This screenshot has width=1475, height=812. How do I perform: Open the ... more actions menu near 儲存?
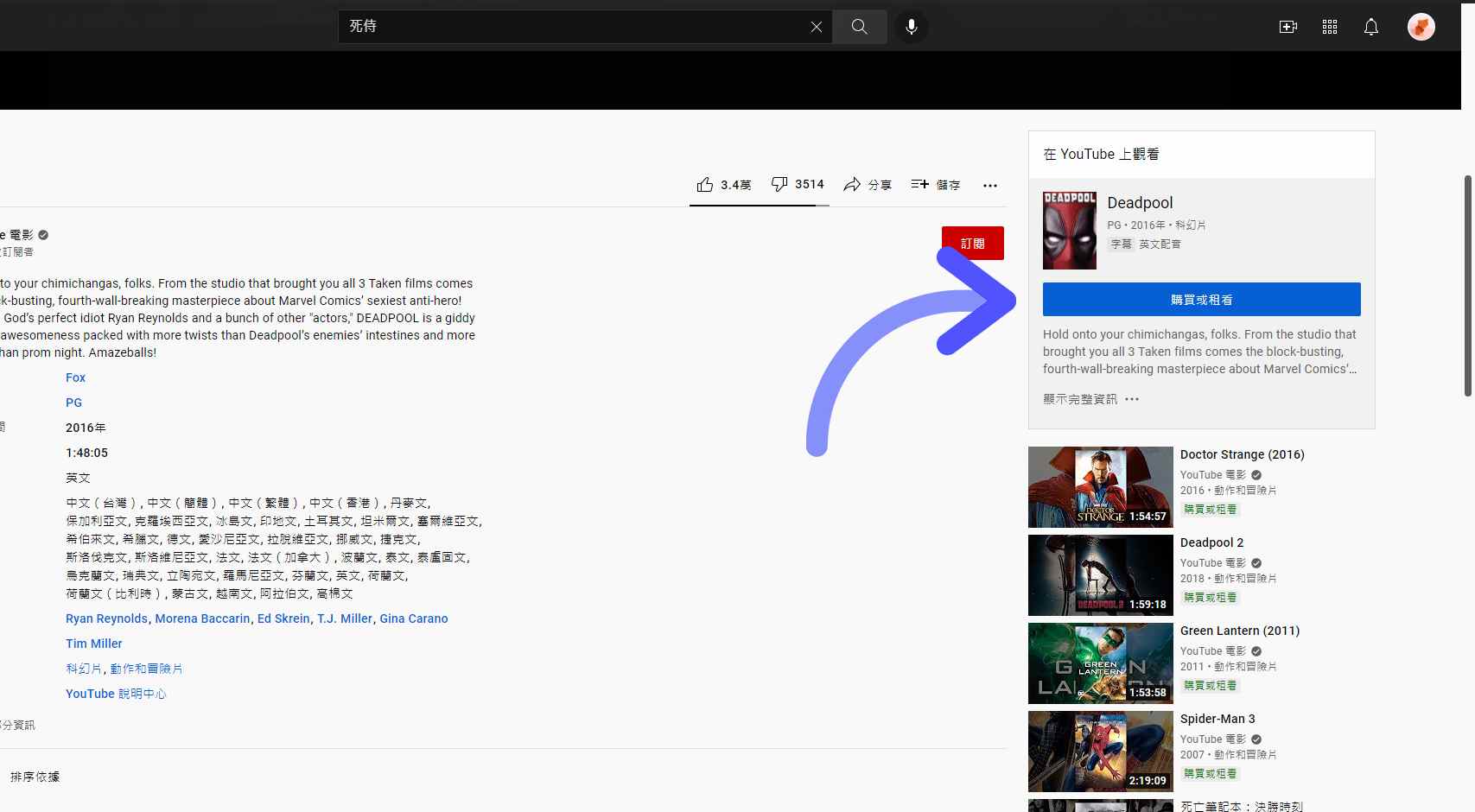coord(989,184)
